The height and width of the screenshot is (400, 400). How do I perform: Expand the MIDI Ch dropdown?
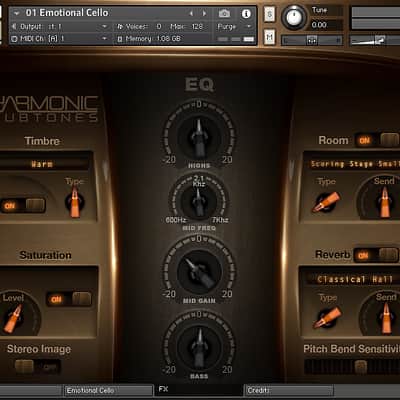(59, 39)
